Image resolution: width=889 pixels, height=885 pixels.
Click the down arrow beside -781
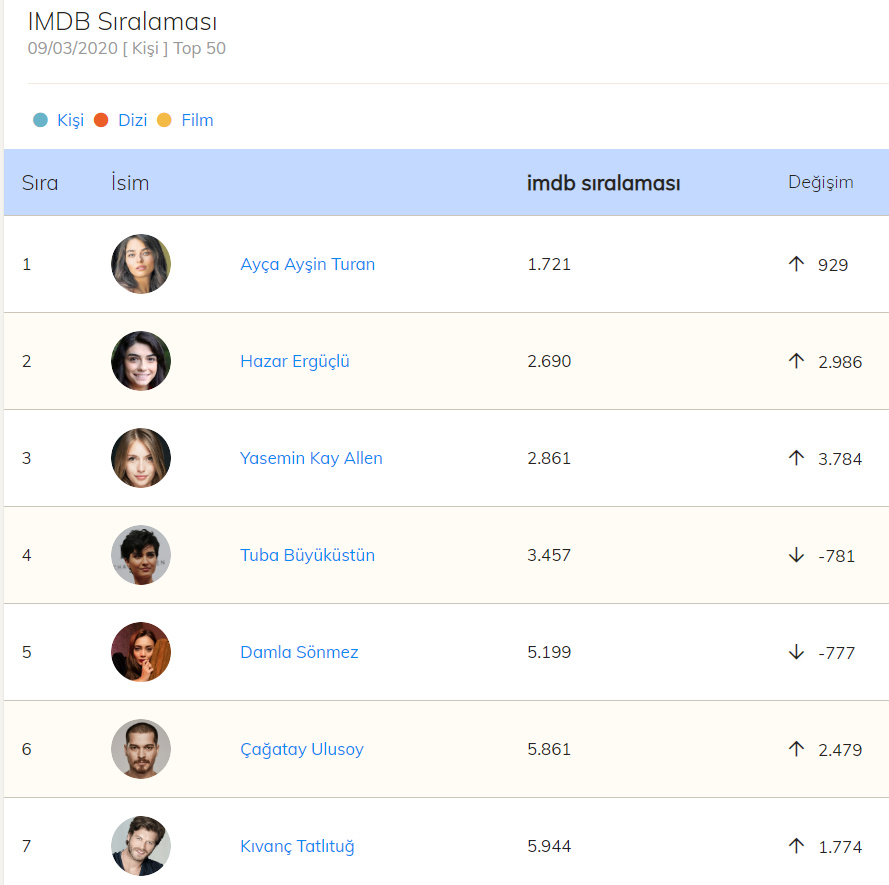[x=796, y=555]
